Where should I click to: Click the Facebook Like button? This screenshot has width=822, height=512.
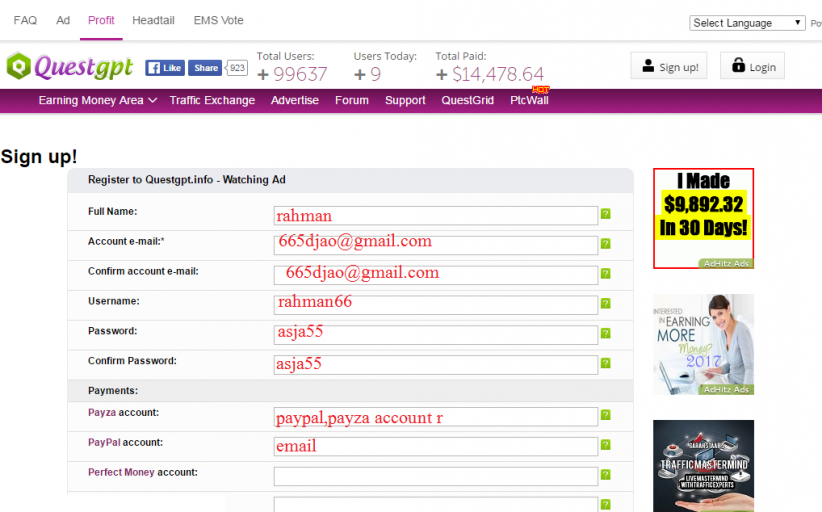(x=165, y=68)
